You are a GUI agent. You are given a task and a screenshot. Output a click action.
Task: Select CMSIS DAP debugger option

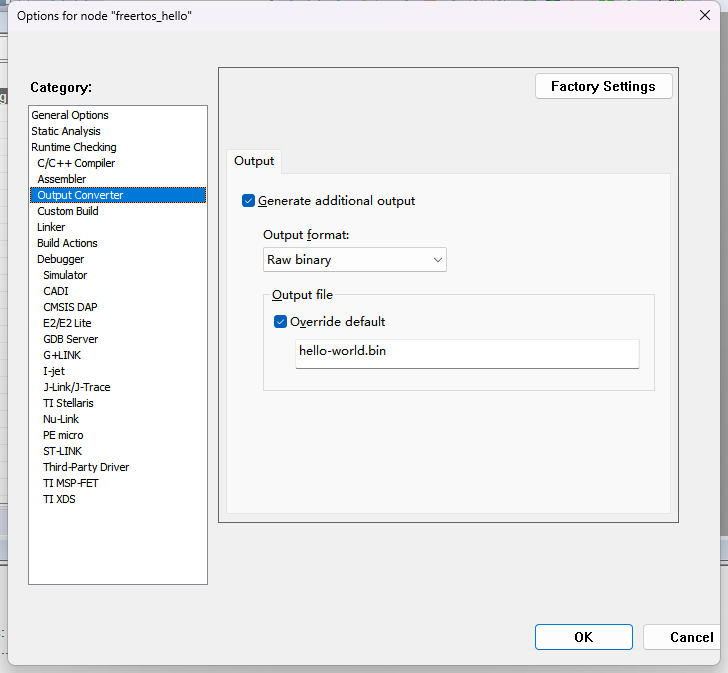coord(70,307)
